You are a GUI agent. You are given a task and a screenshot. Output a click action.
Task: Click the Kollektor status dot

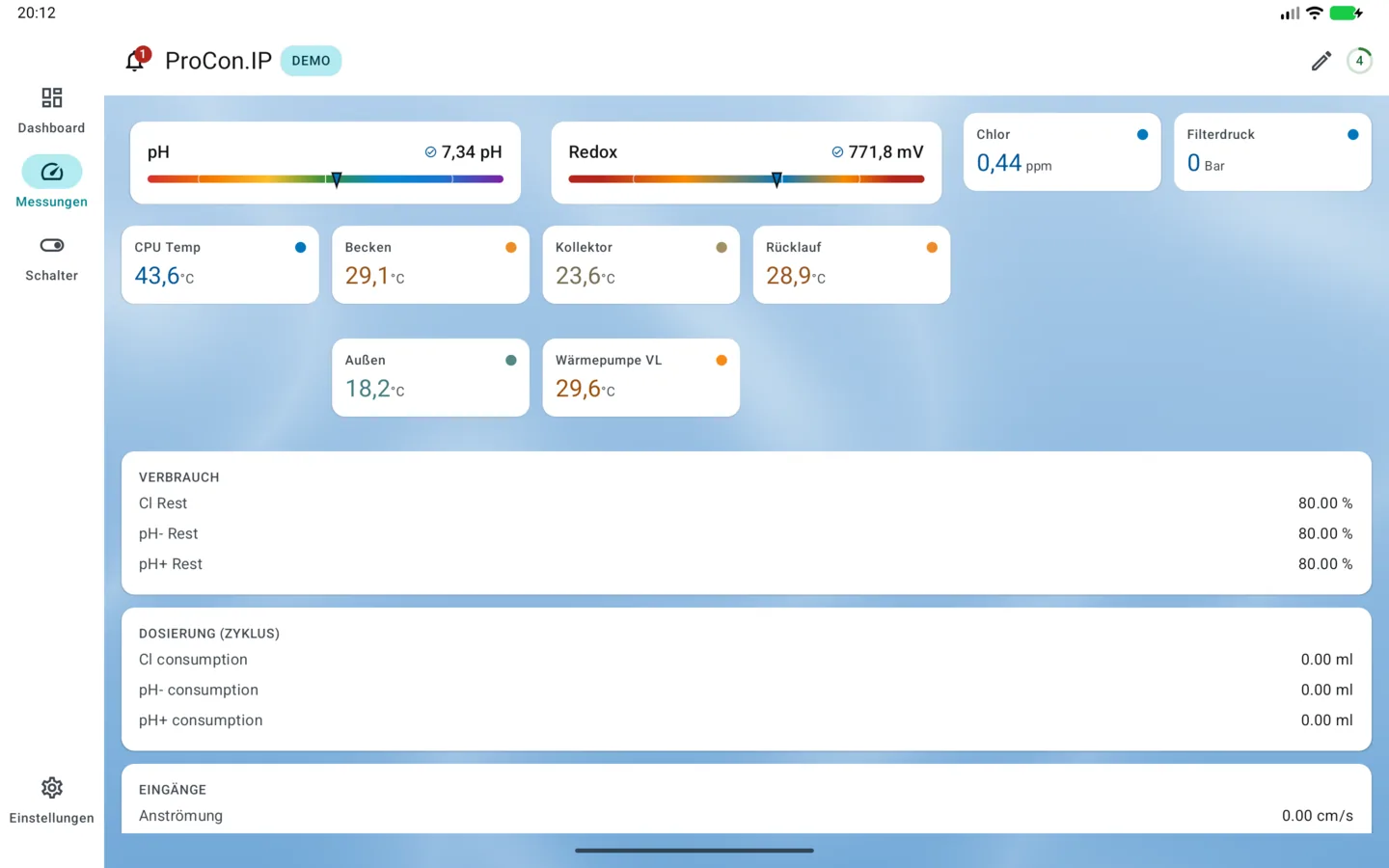722,248
